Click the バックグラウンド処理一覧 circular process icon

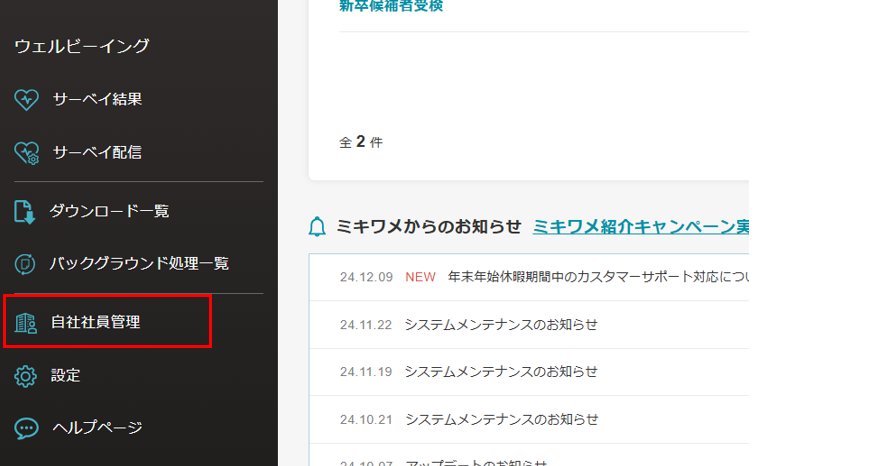point(25,264)
